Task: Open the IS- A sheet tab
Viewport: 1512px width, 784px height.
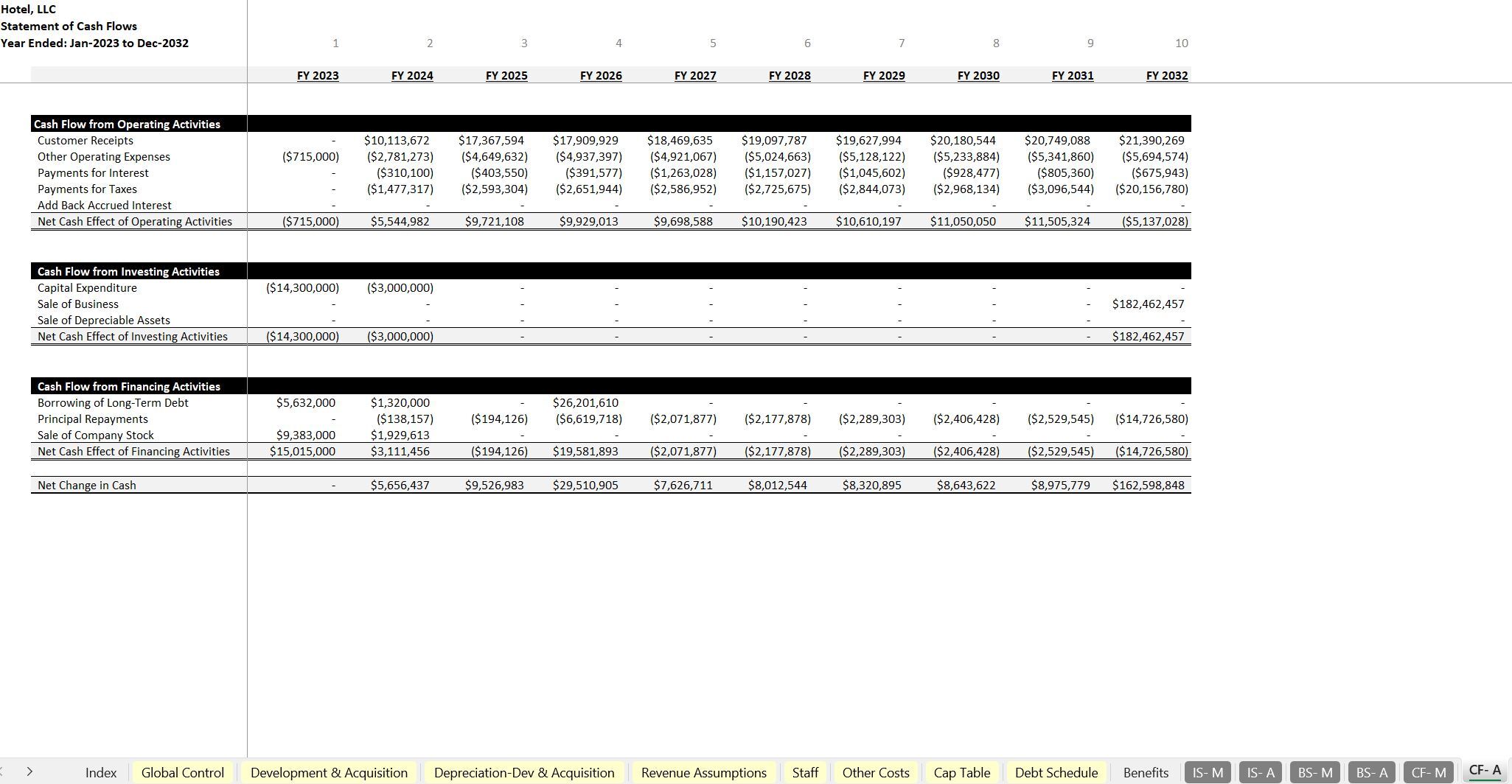Action: 1261,772
